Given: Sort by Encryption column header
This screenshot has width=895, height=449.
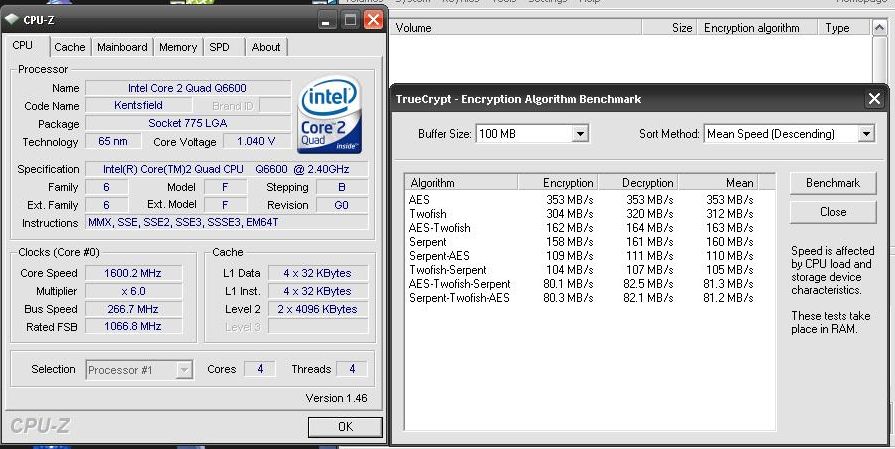Looking at the screenshot, I should point(558,183).
